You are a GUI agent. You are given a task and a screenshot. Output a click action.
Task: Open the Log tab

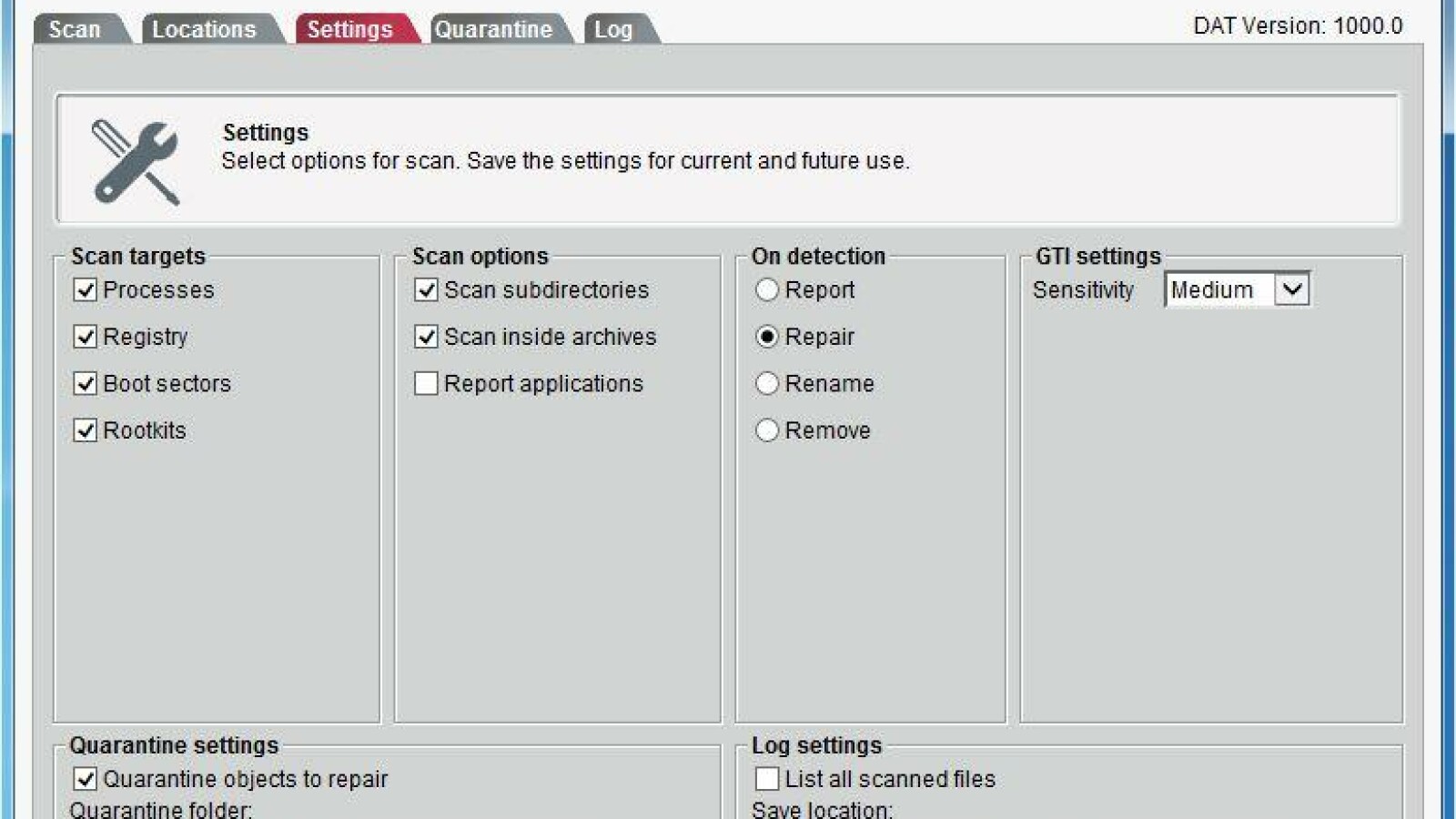[615, 28]
